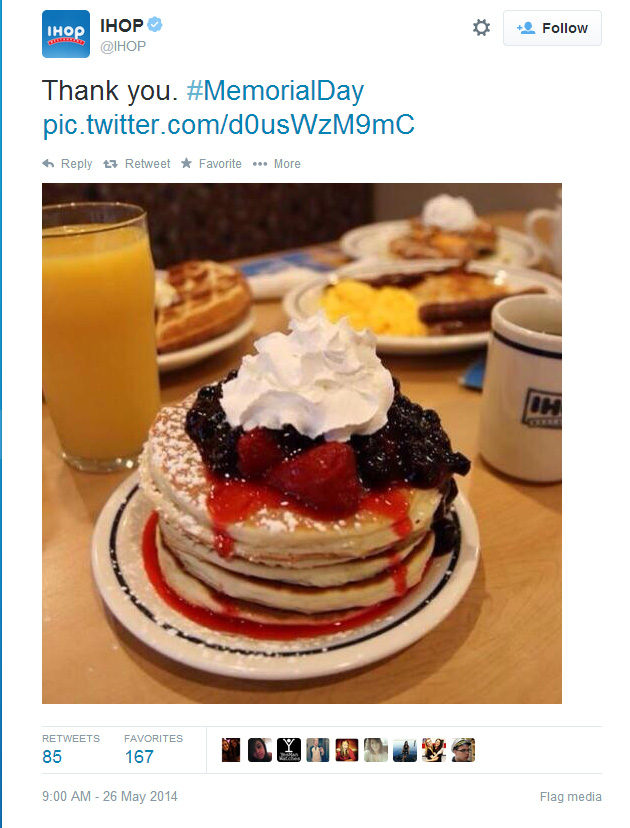Viewport: 630px width, 828px height.
Task: Click the Follow button
Action: coord(552,28)
